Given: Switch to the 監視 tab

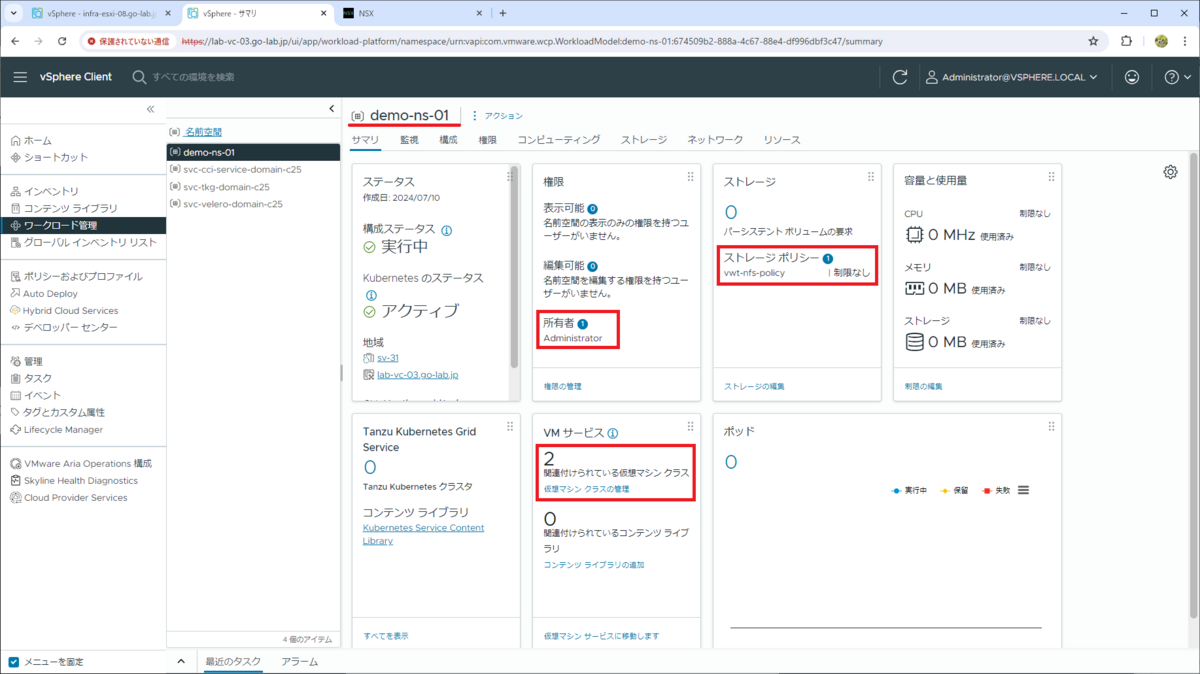Looking at the screenshot, I should [408, 140].
